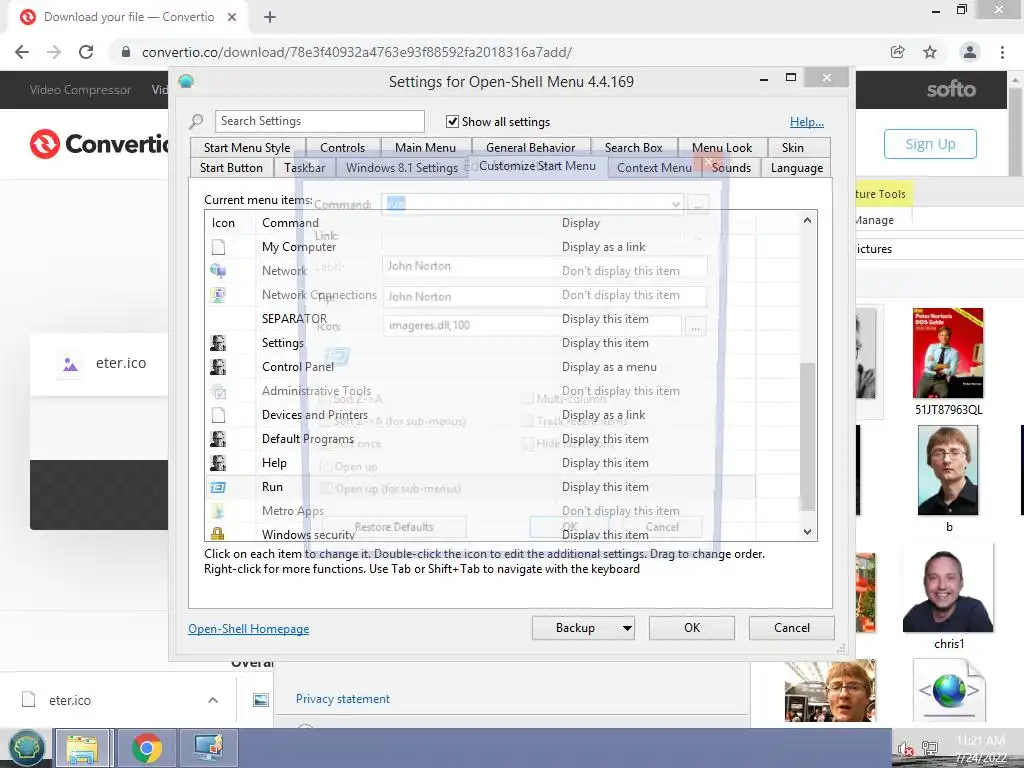Click the Open-Shell title bar shell icon
The height and width of the screenshot is (768, 1024).
[x=186, y=82]
